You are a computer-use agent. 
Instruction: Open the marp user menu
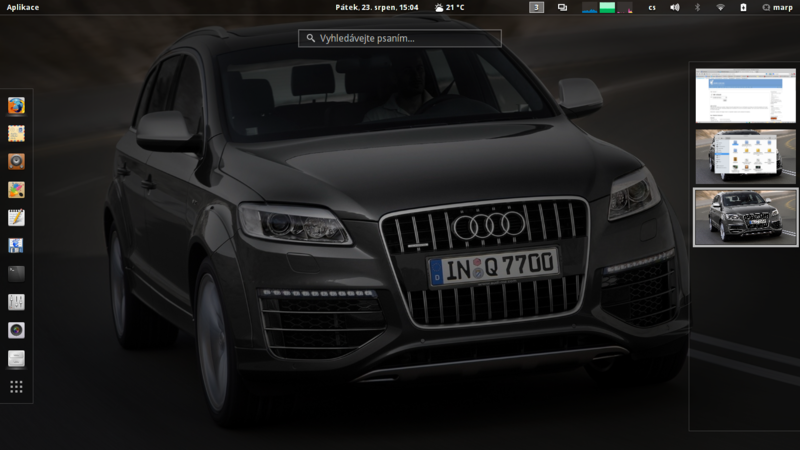coord(778,7)
